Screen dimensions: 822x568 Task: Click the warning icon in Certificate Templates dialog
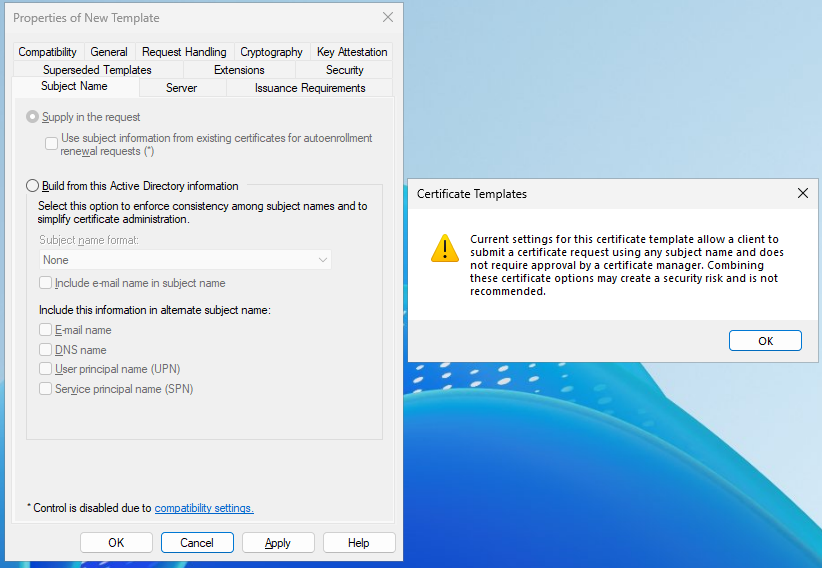click(x=445, y=248)
